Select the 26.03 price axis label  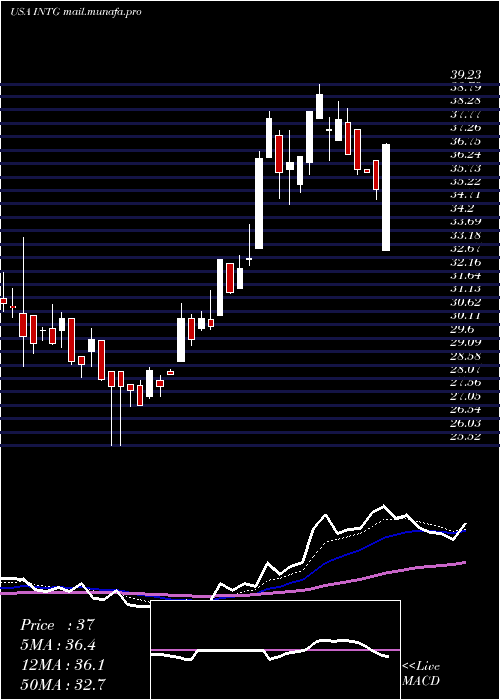[465, 423]
